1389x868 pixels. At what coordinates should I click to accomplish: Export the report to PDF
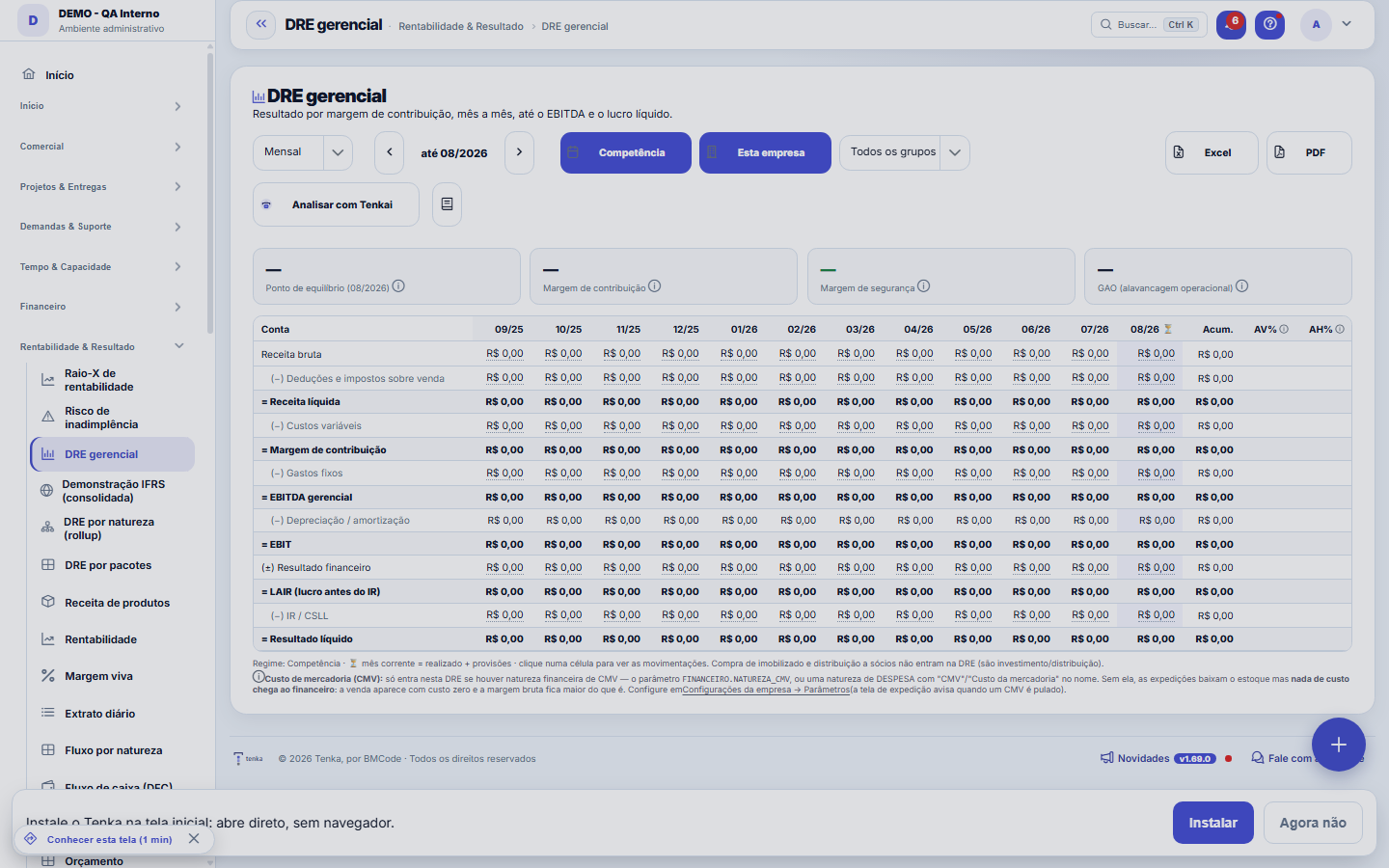pyautogui.click(x=1309, y=152)
